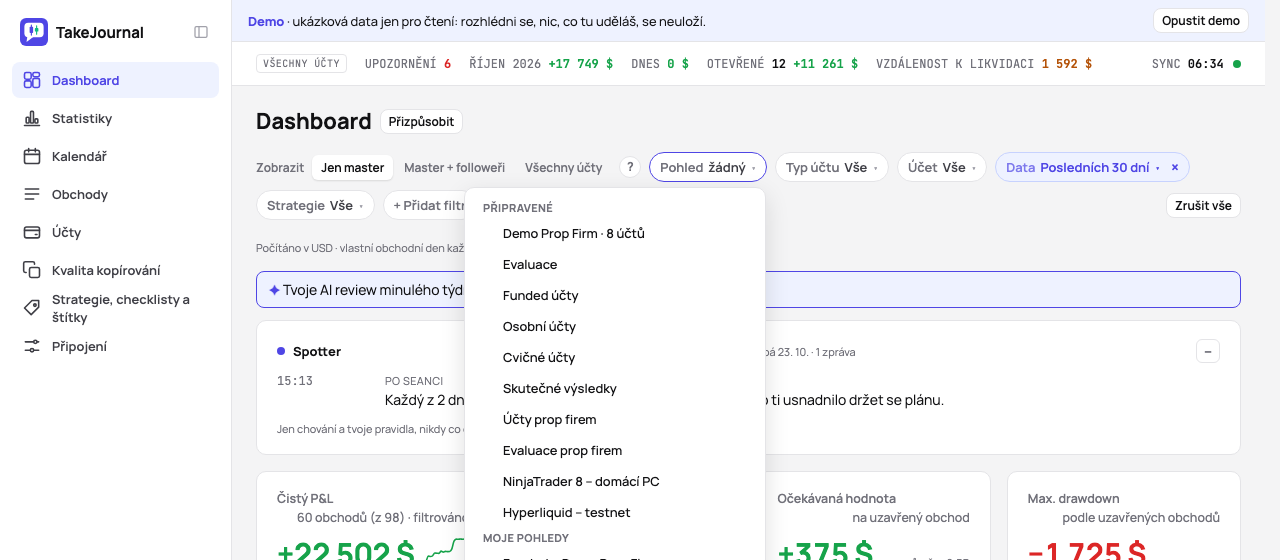Viewport: 1280px width, 560px height.
Task: Click the OTEVŘENÉ 12 +11 261 $ entry
Action: click(782, 63)
